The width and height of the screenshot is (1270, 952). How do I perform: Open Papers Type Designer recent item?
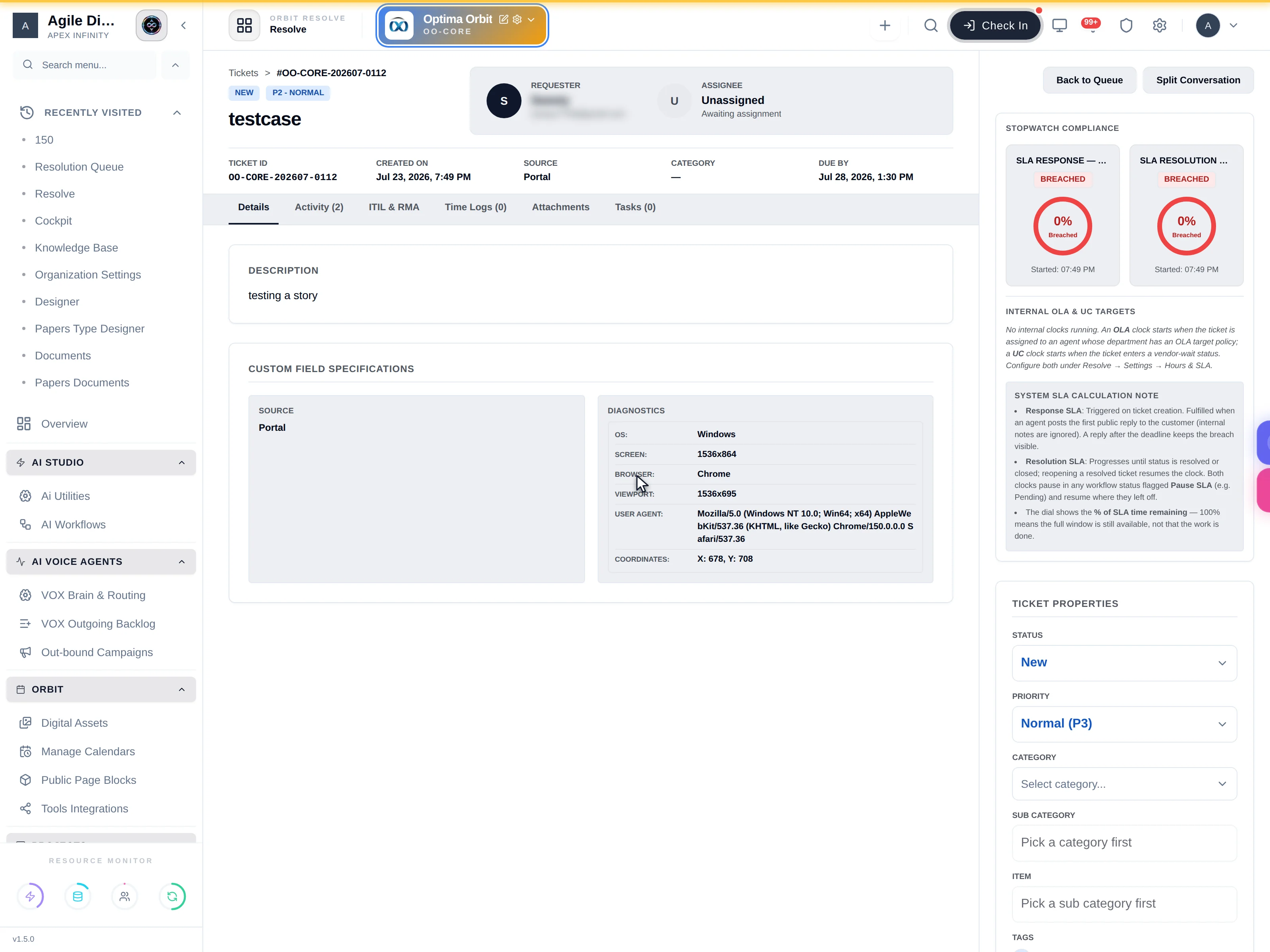click(90, 329)
